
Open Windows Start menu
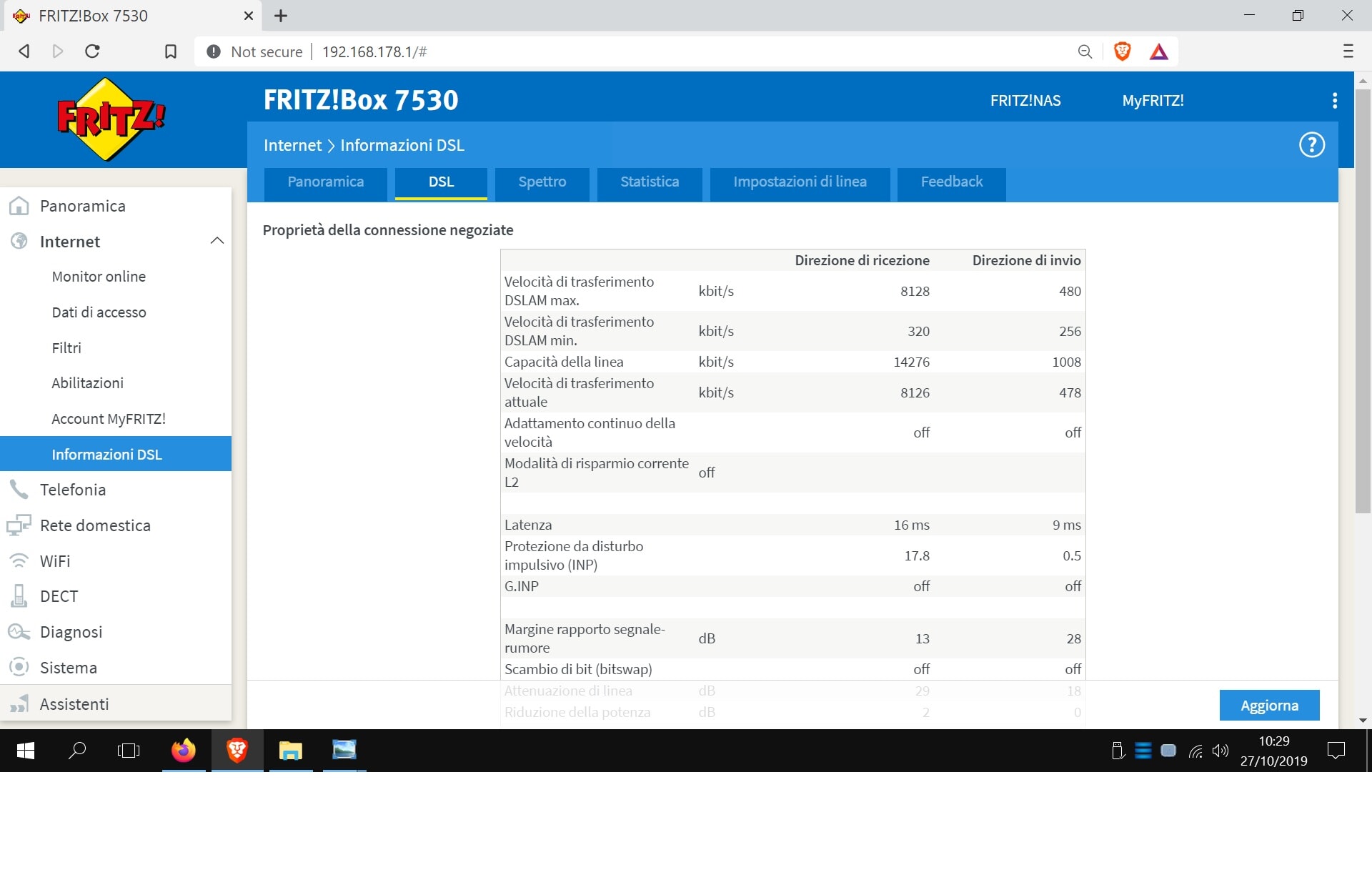[25, 751]
